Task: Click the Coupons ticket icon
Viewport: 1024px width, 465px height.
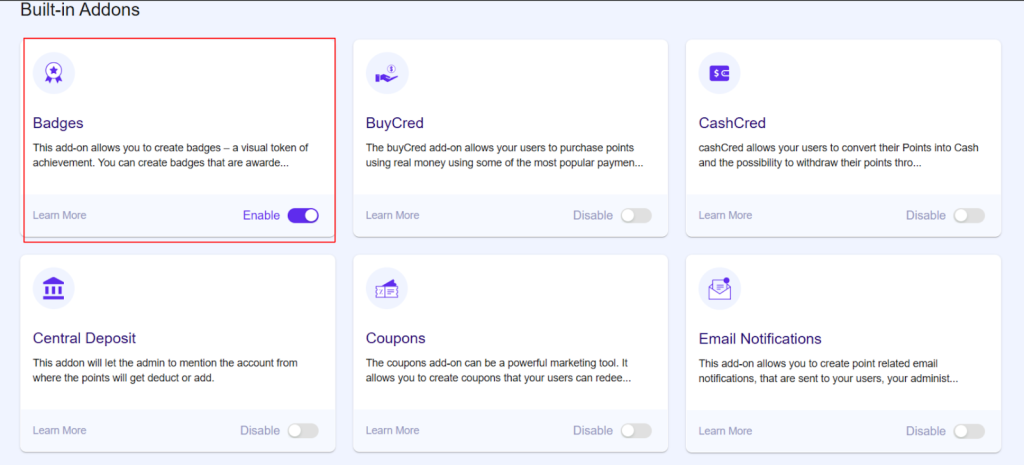Action: pyautogui.click(x=387, y=288)
